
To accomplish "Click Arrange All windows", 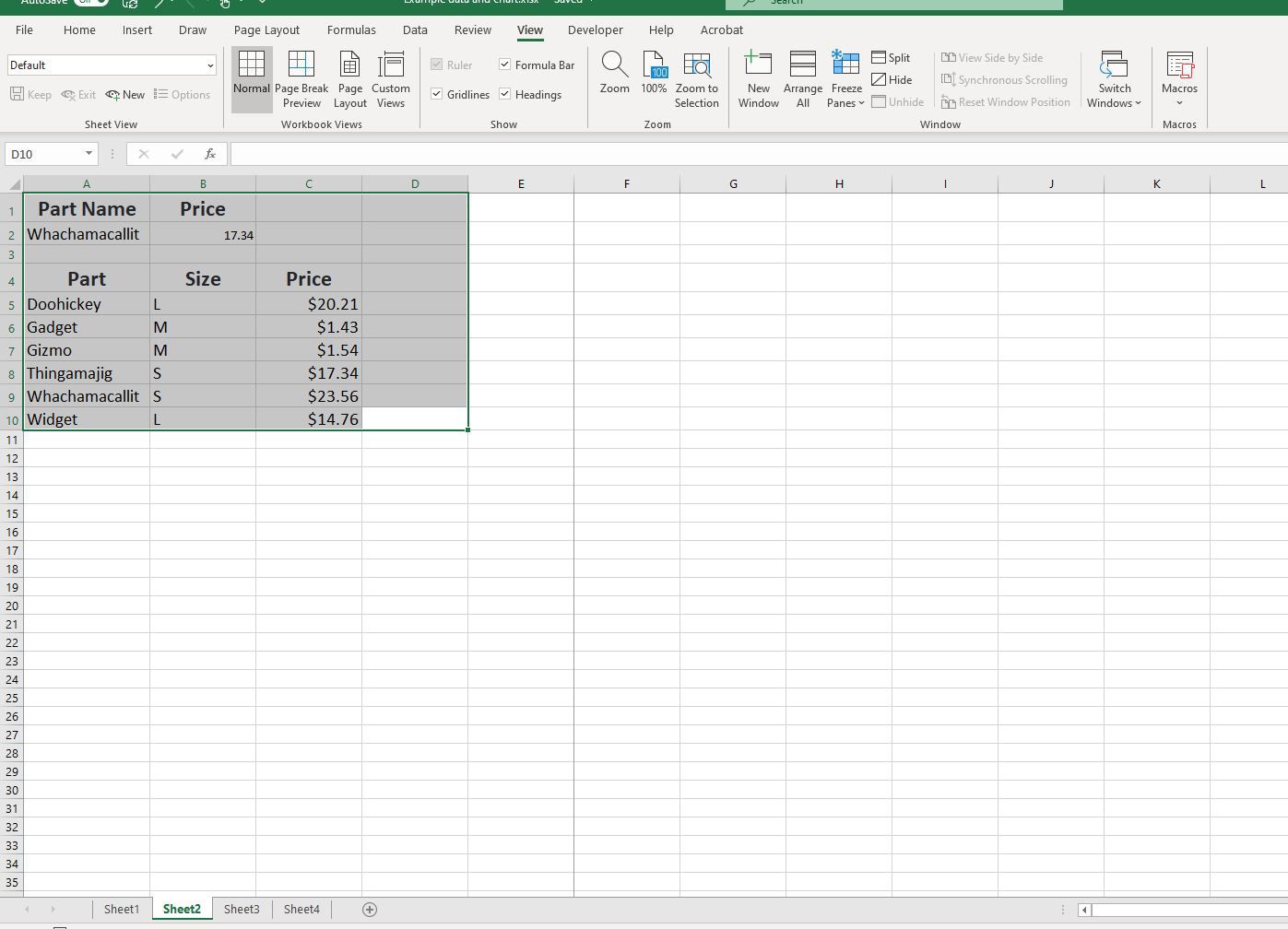I will pos(803,79).
